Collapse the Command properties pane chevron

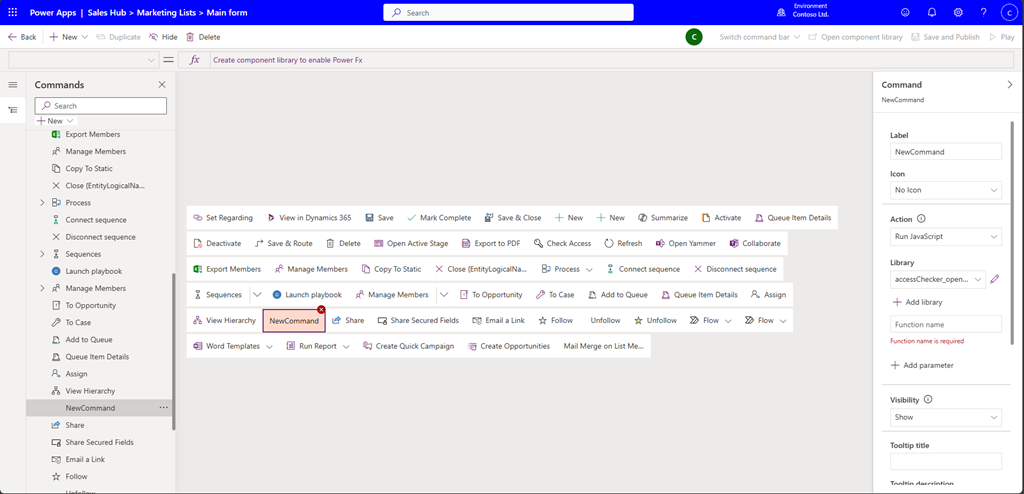pyautogui.click(x=1010, y=85)
